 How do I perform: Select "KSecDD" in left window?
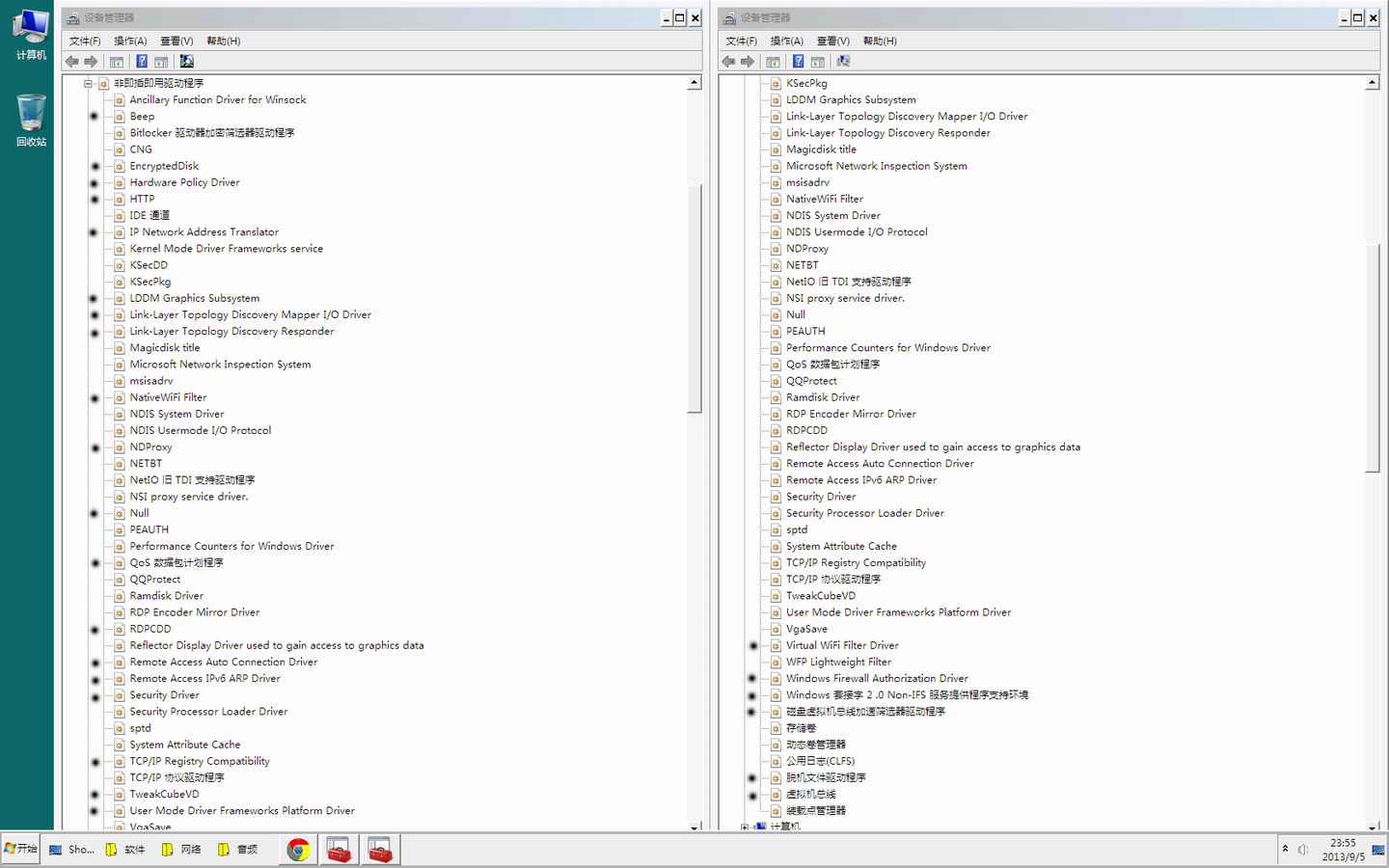(149, 265)
